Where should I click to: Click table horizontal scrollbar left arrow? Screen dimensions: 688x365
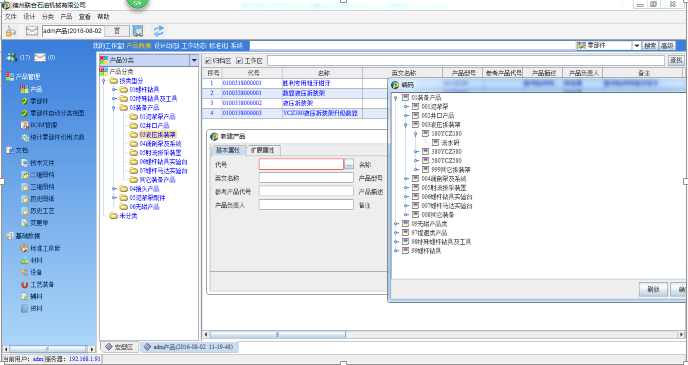coord(207,335)
